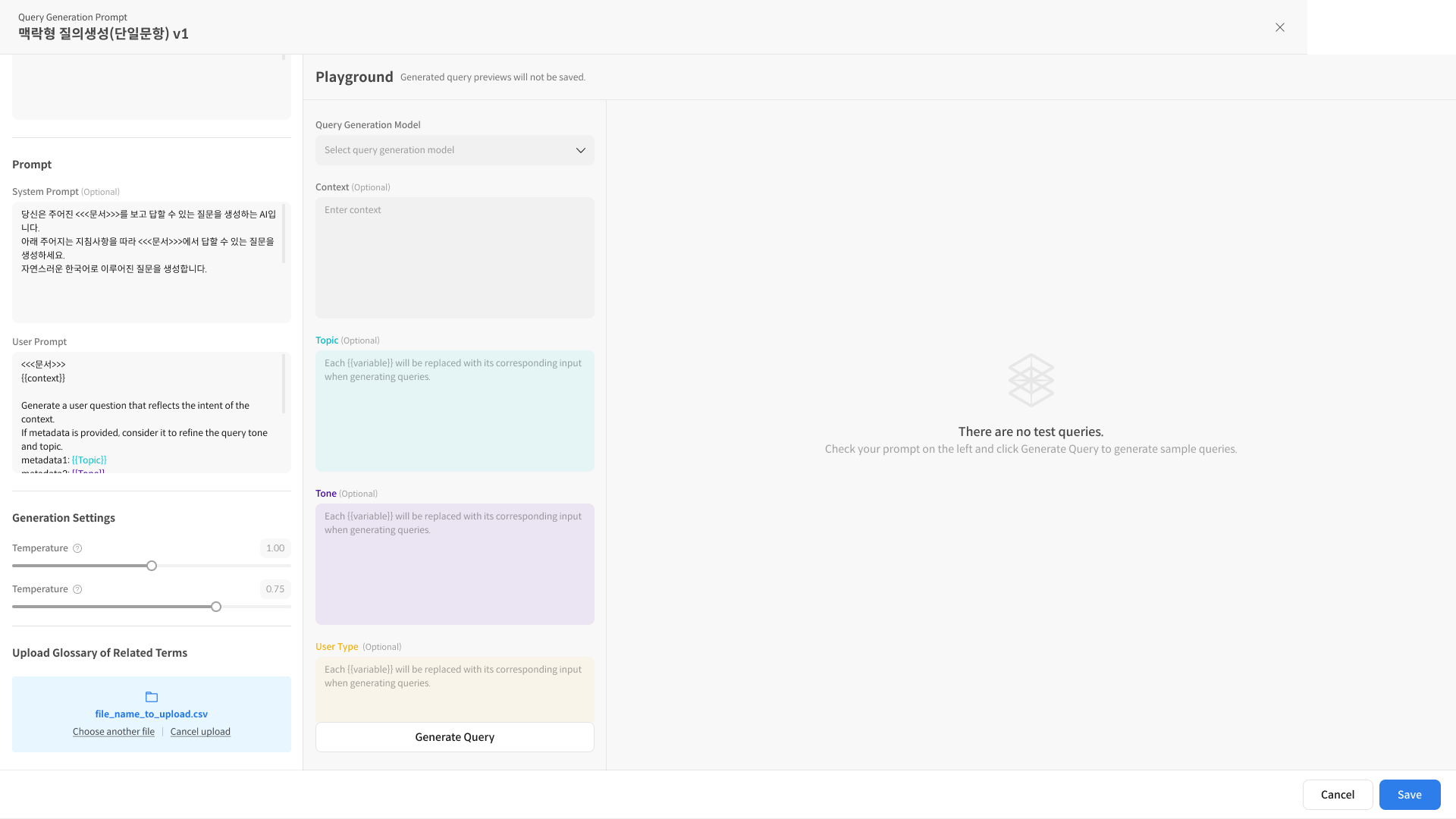This screenshot has height=819, width=1456.
Task: Click the folder icon in upload area
Action: [152, 697]
